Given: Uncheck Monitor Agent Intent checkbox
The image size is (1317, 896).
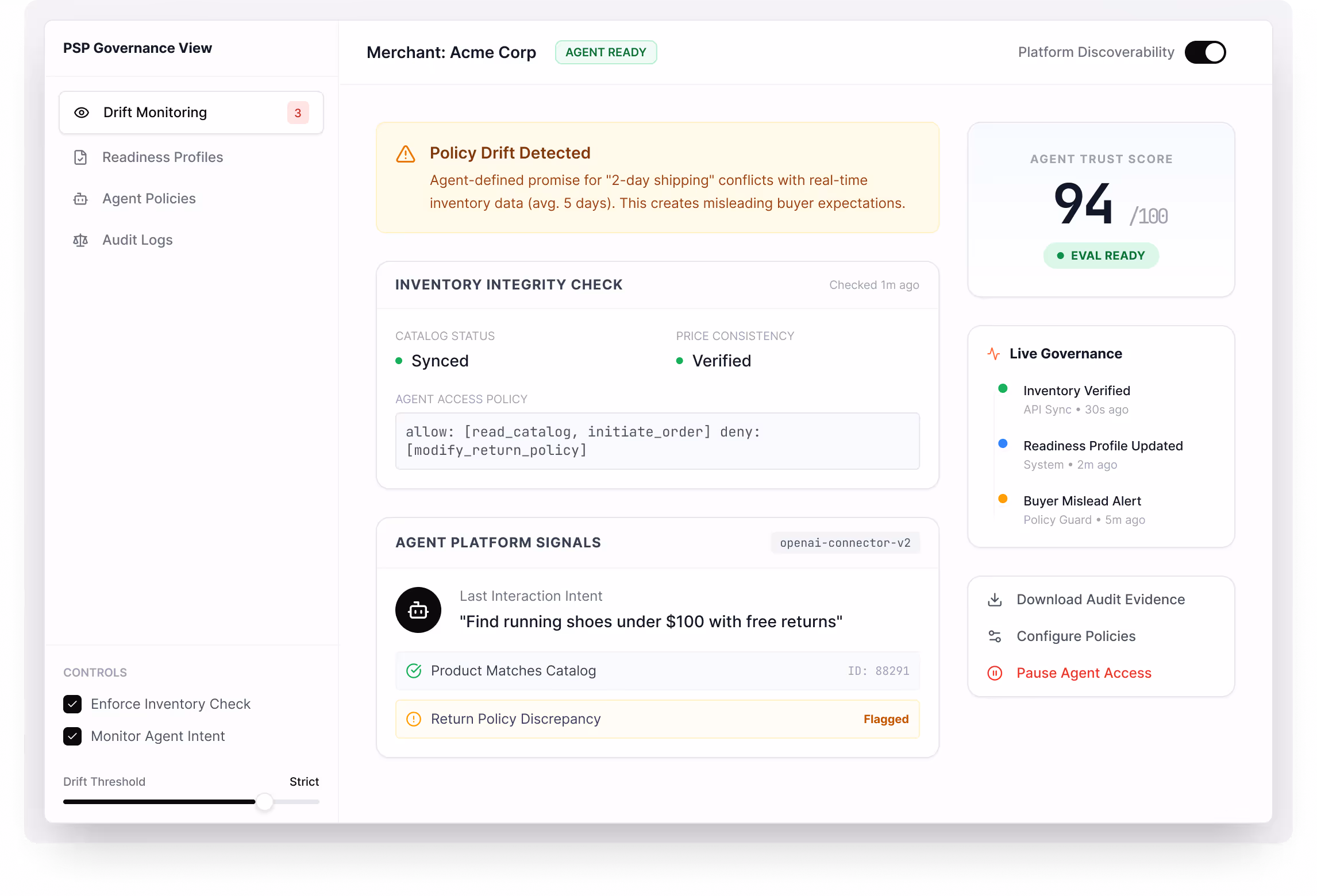Looking at the screenshot, I should point(72,736).
